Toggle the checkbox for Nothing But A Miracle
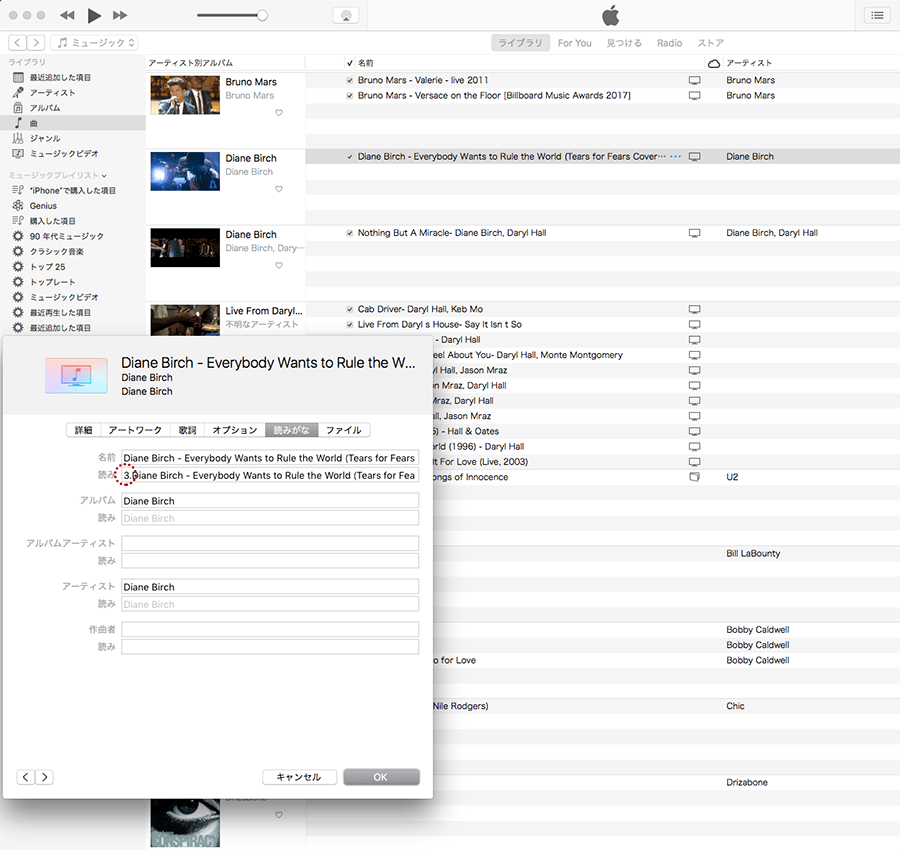 pos(350,233)
